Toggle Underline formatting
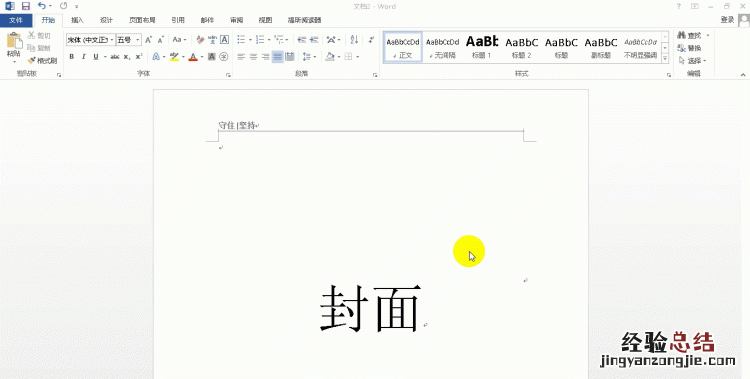Screen dimensions: 750x379 pos(96,56)
